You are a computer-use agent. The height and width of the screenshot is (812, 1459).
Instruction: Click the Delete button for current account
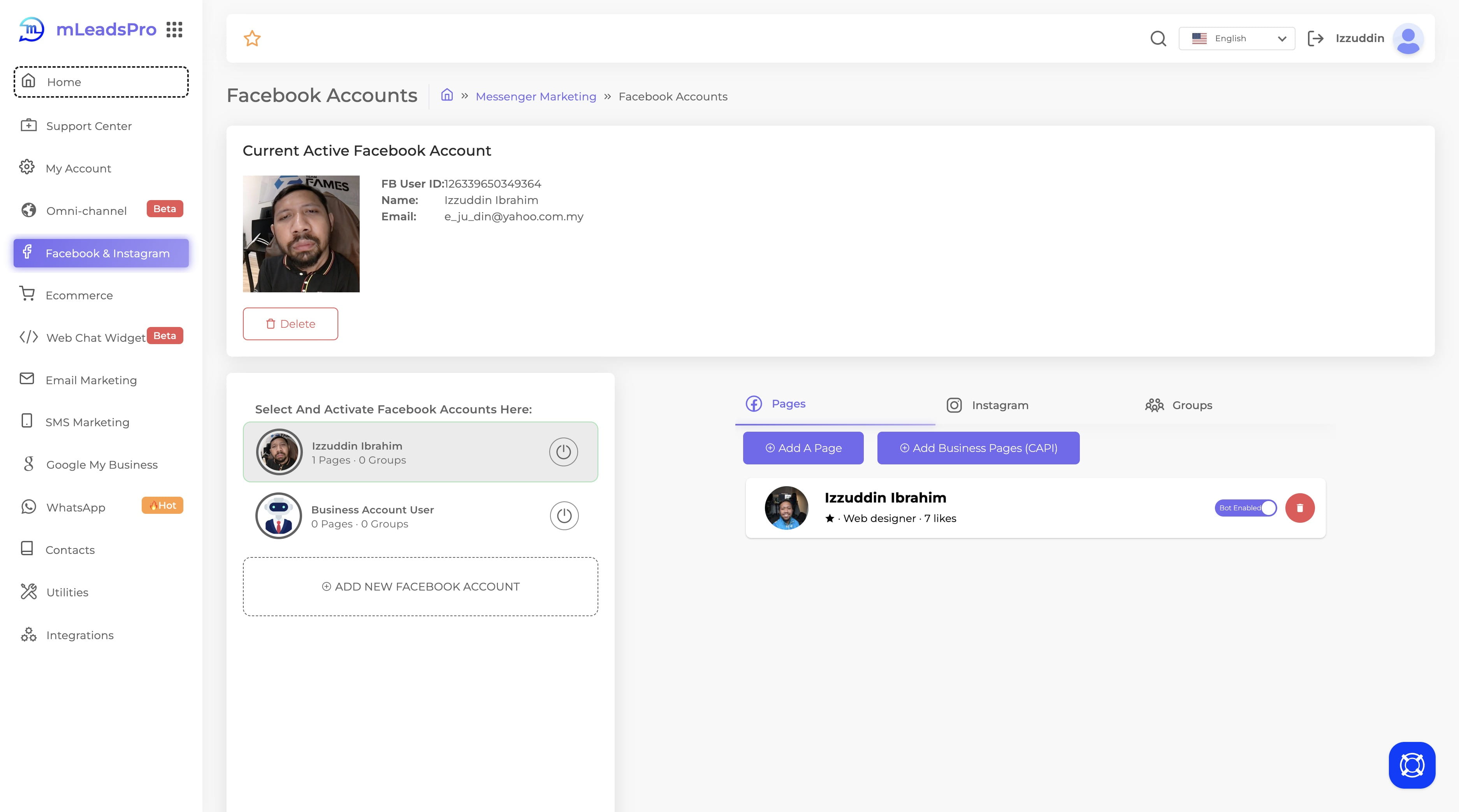[290, 323]
